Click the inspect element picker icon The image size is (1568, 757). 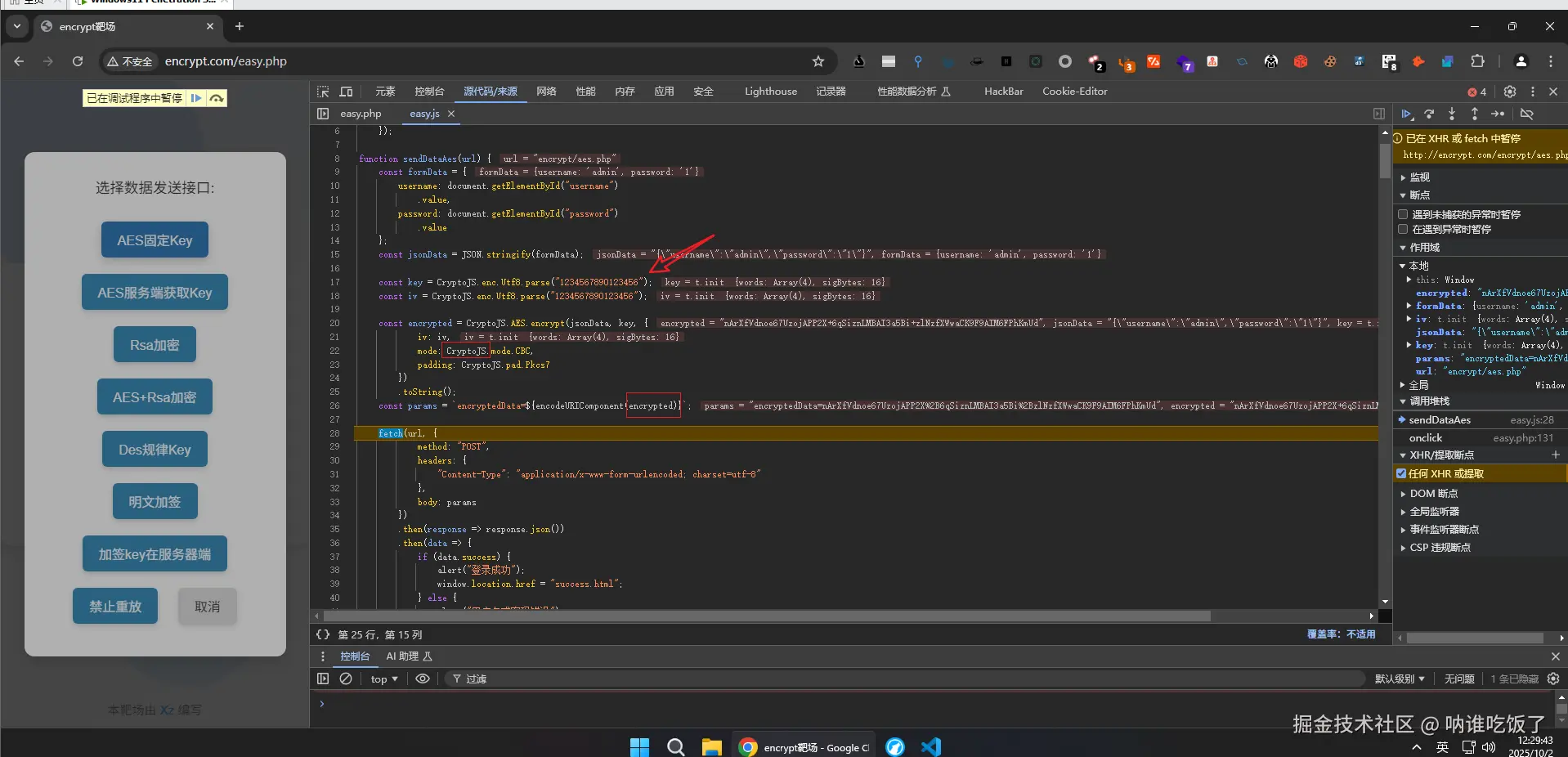(x=323, y=92)
